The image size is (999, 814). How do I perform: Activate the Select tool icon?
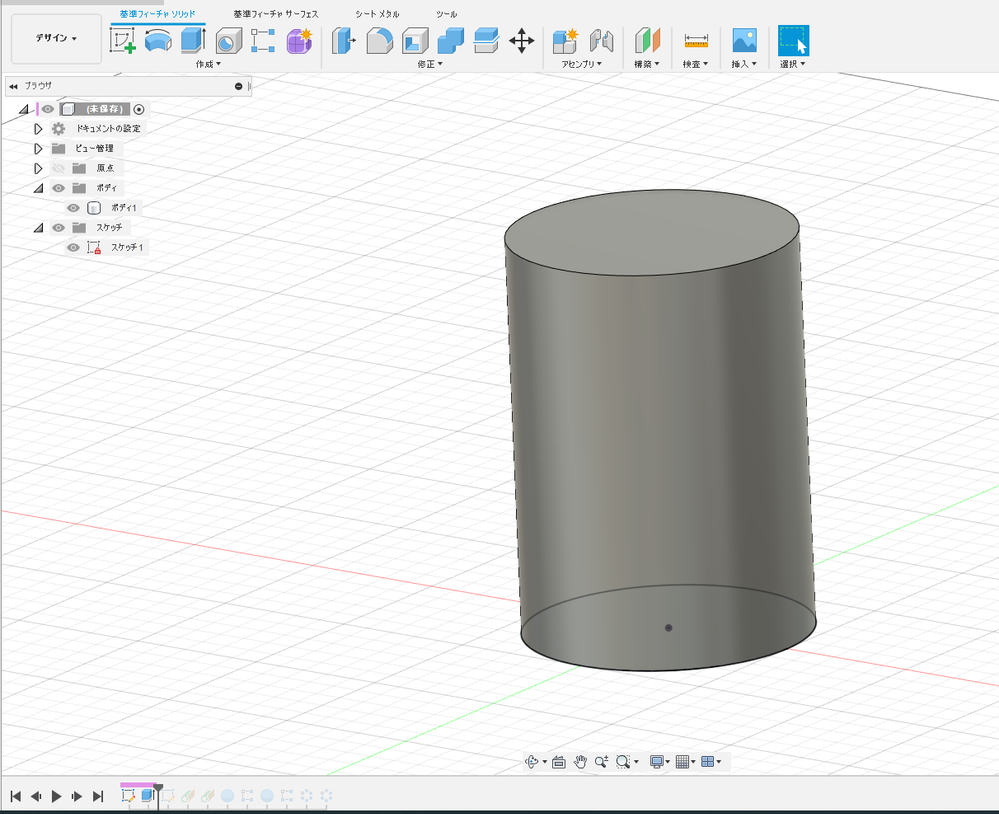click(793, 41)
